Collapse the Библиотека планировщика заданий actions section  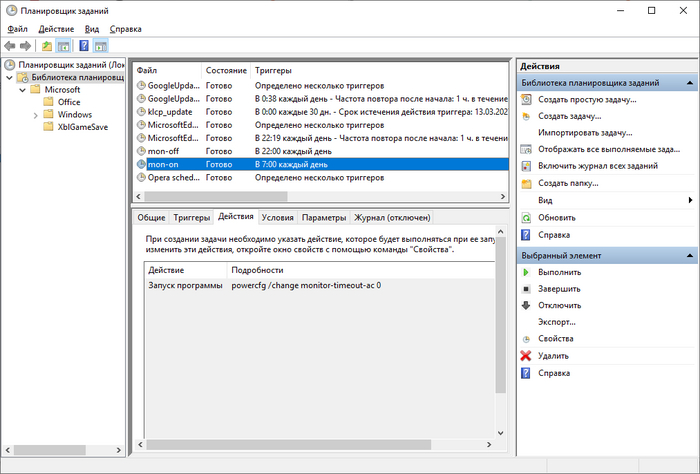[690, 83]
